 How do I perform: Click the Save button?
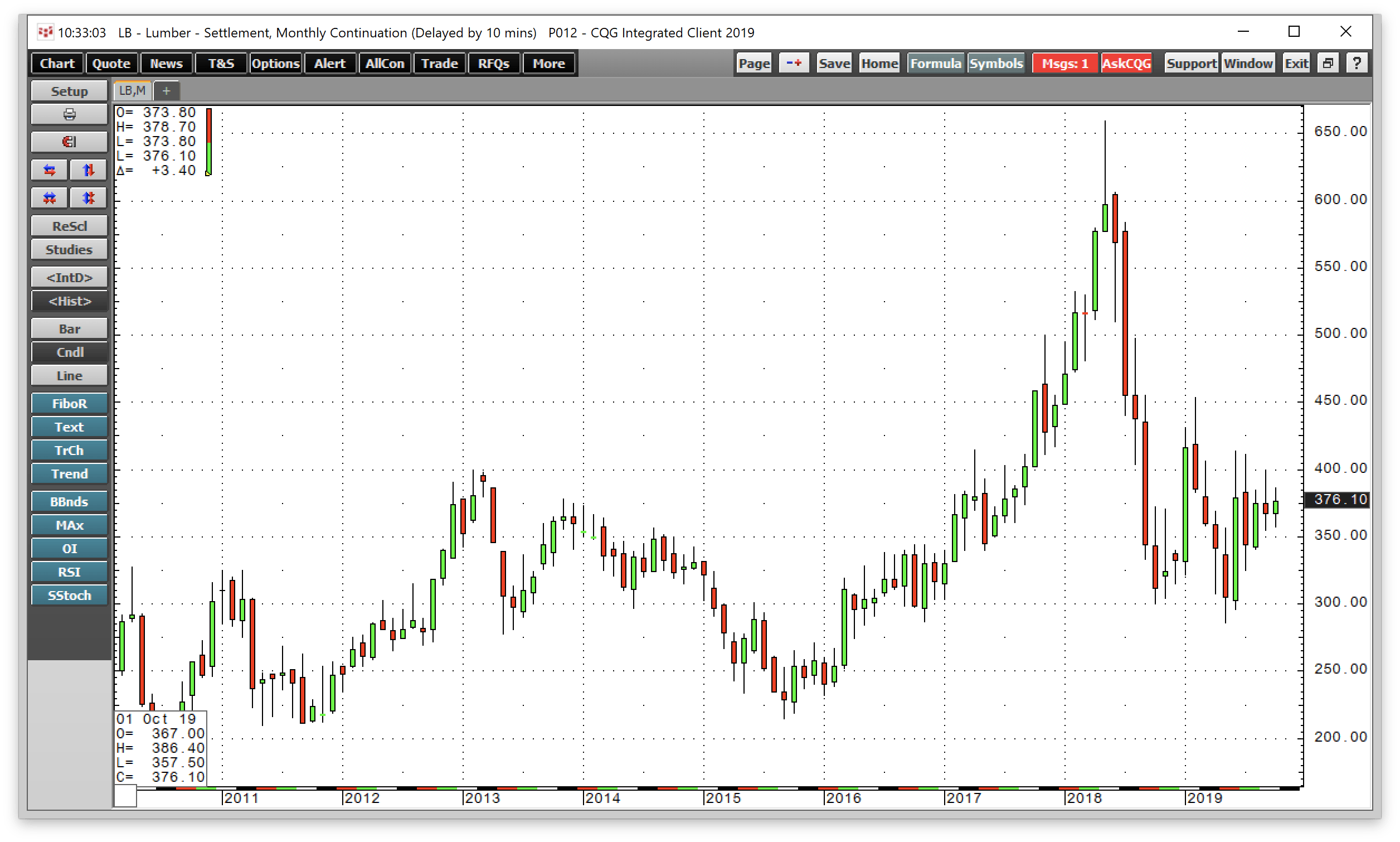pos(834,63)
